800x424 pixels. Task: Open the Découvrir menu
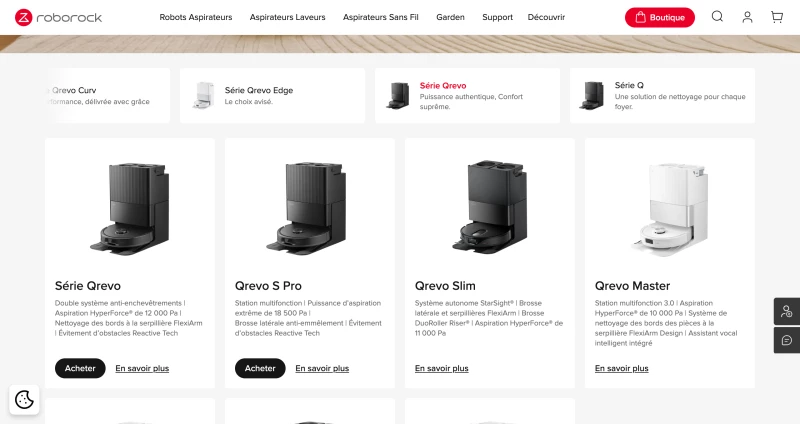click(546, 17)
